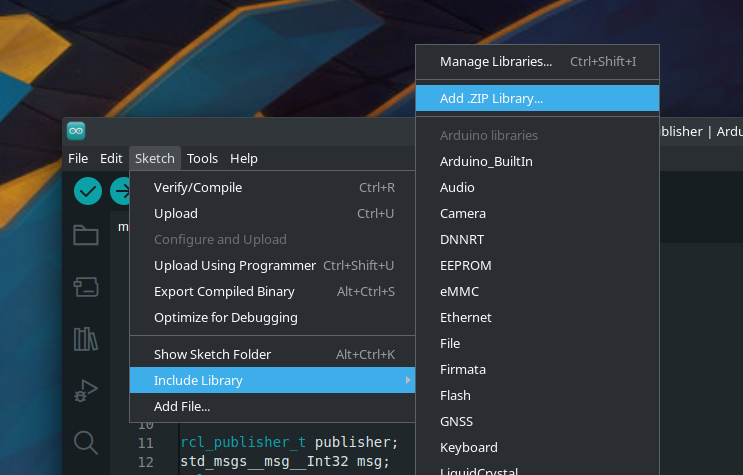Toggle Optimize for Debugging option
The height and width of the screenshot is (475, 743).
click(x=272, y=318)
